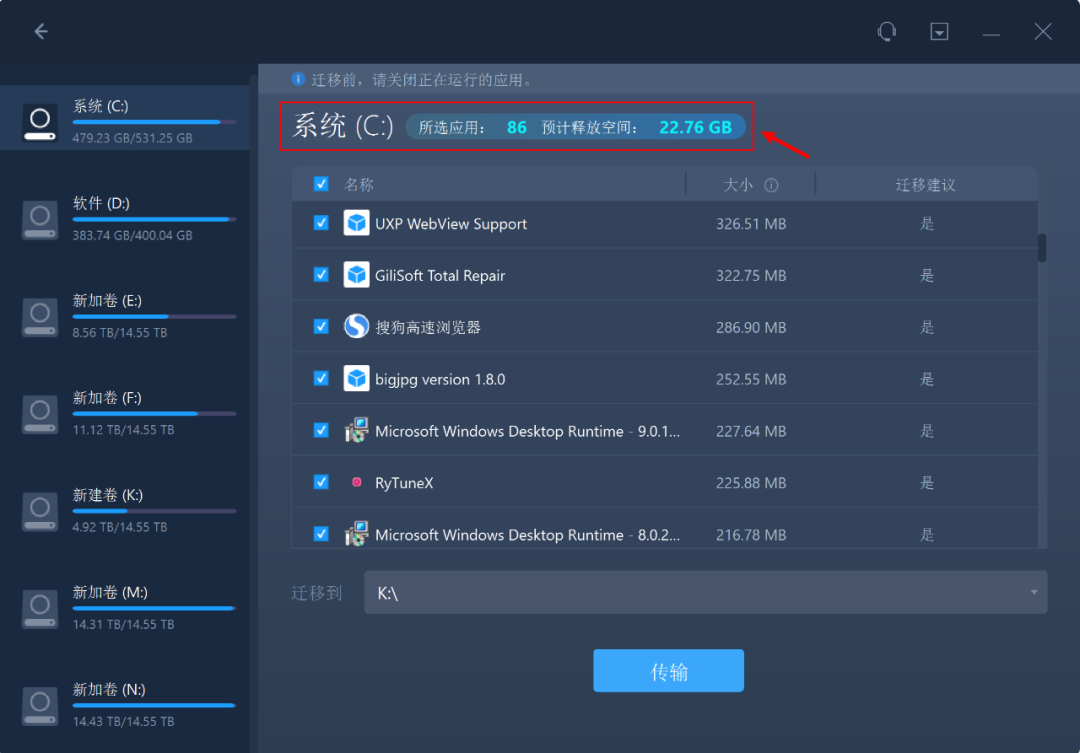Open the title bar dropdown menu icon
The image size is (1080, 753).
coord(939,31)
